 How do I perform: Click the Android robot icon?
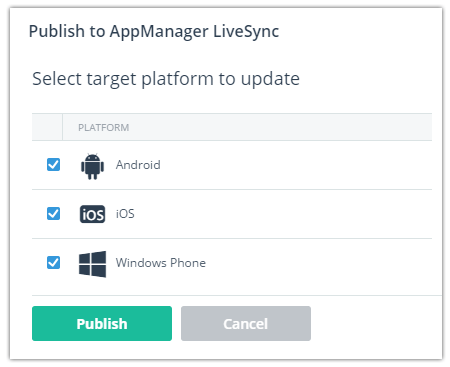92,166
